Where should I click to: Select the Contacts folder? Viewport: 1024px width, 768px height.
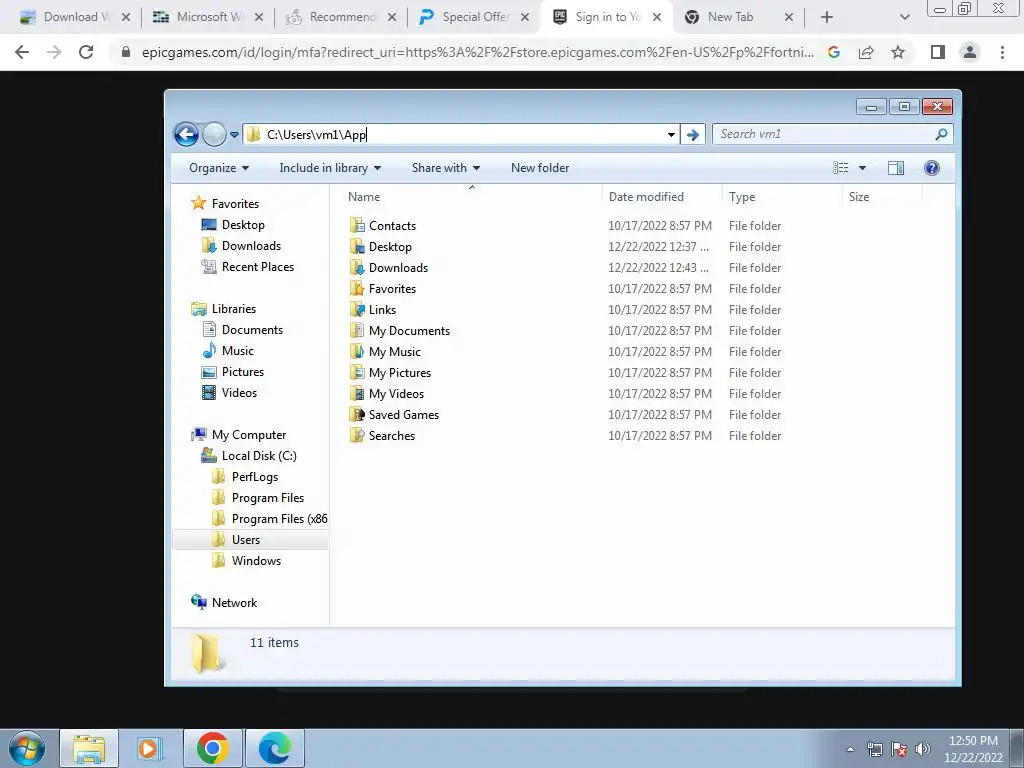pos(392,226)
